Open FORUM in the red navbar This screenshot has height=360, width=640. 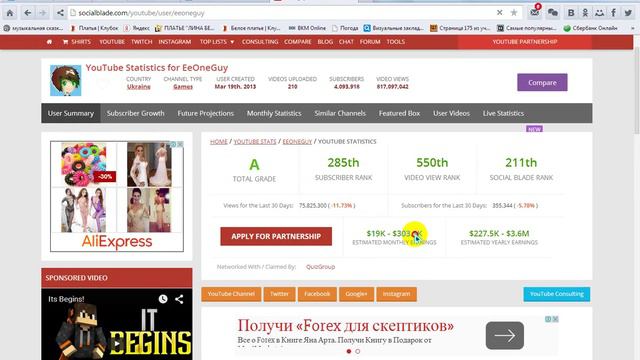point(370,42)
